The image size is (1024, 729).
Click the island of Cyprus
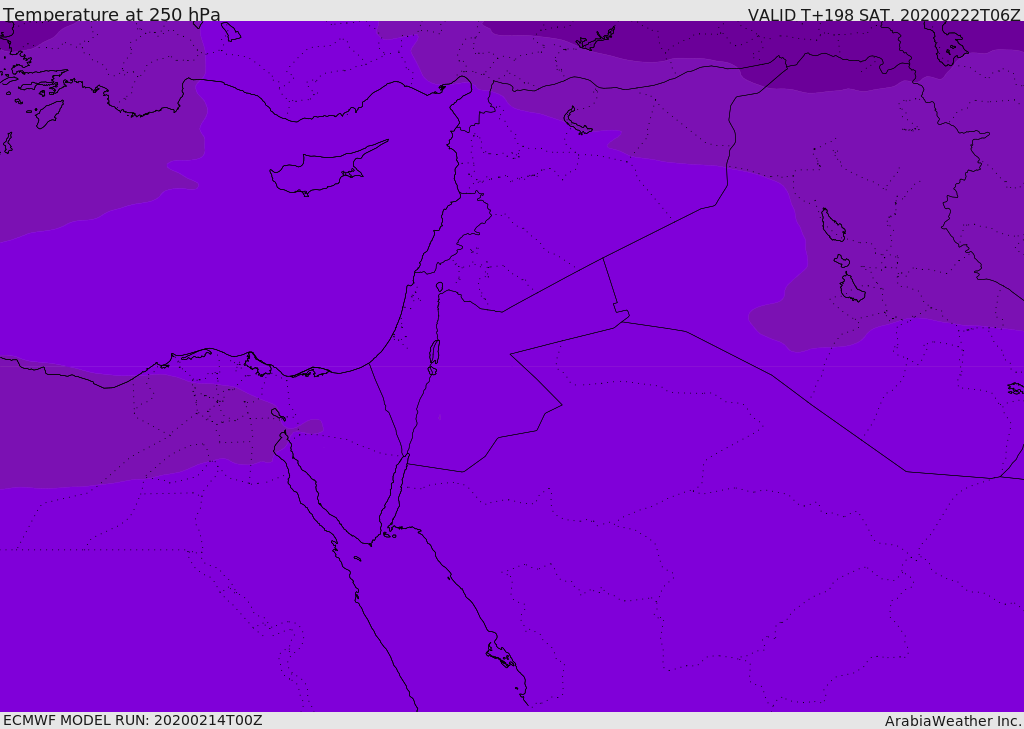318,172
